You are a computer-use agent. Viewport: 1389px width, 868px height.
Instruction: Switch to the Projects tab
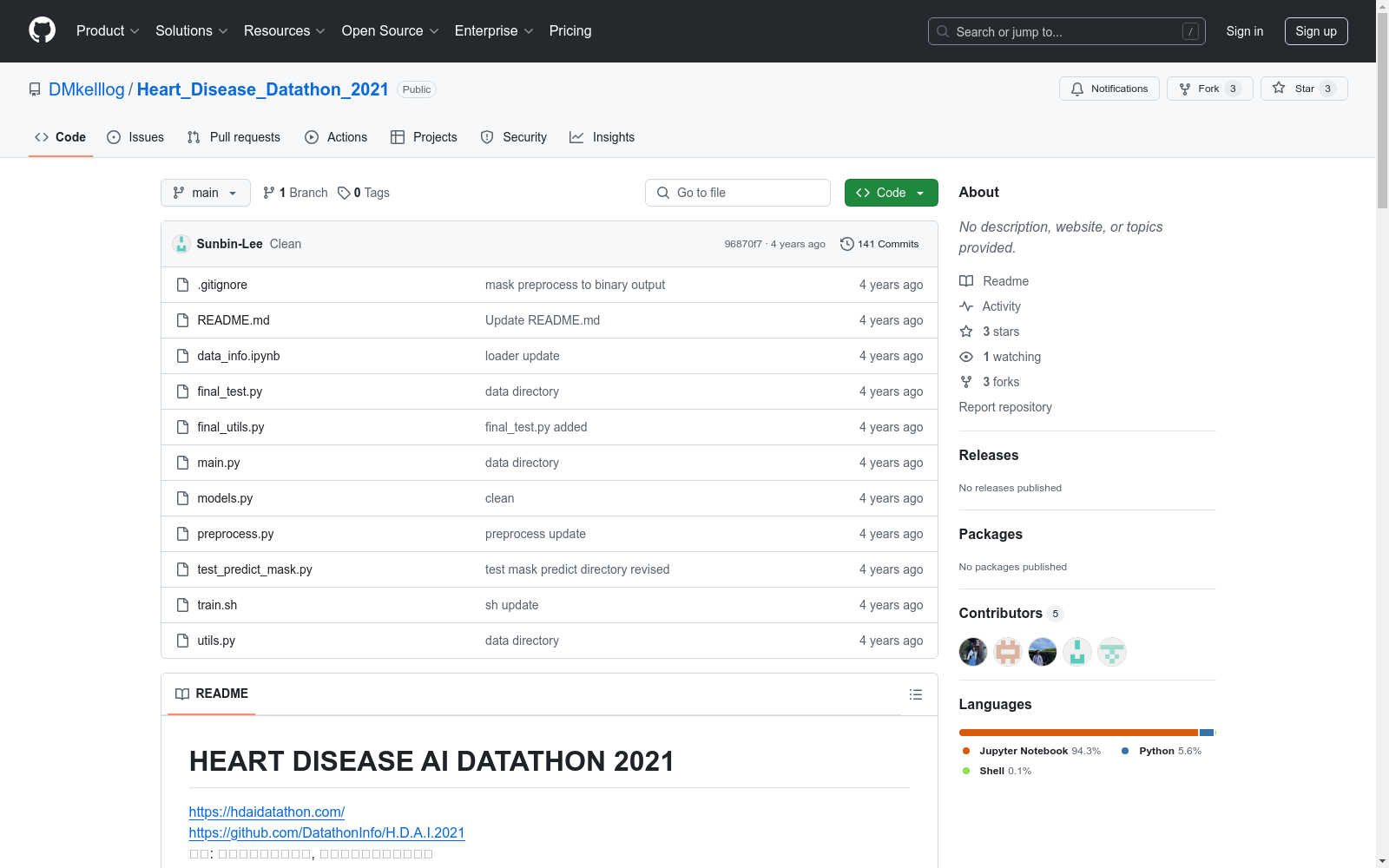click(424, 137)
